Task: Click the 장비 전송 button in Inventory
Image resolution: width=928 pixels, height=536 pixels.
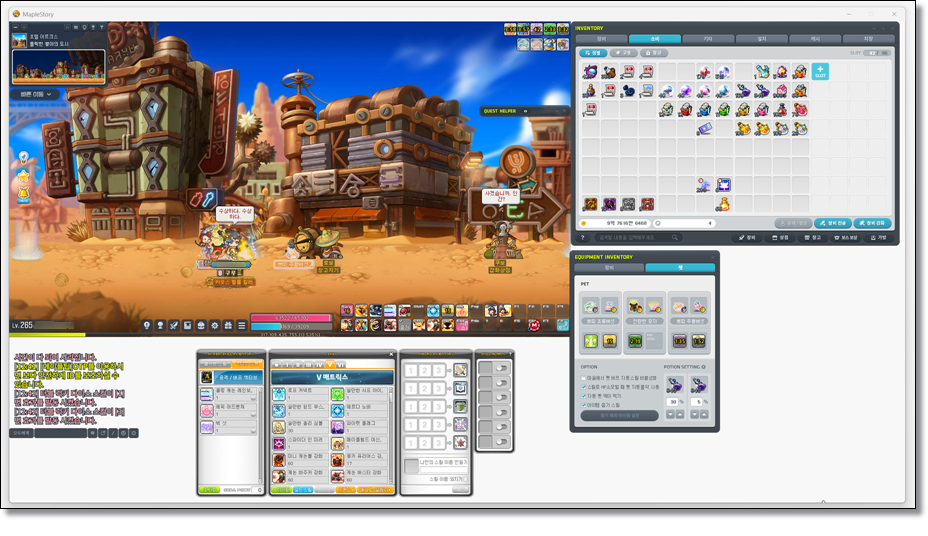Action: point(833,223)
